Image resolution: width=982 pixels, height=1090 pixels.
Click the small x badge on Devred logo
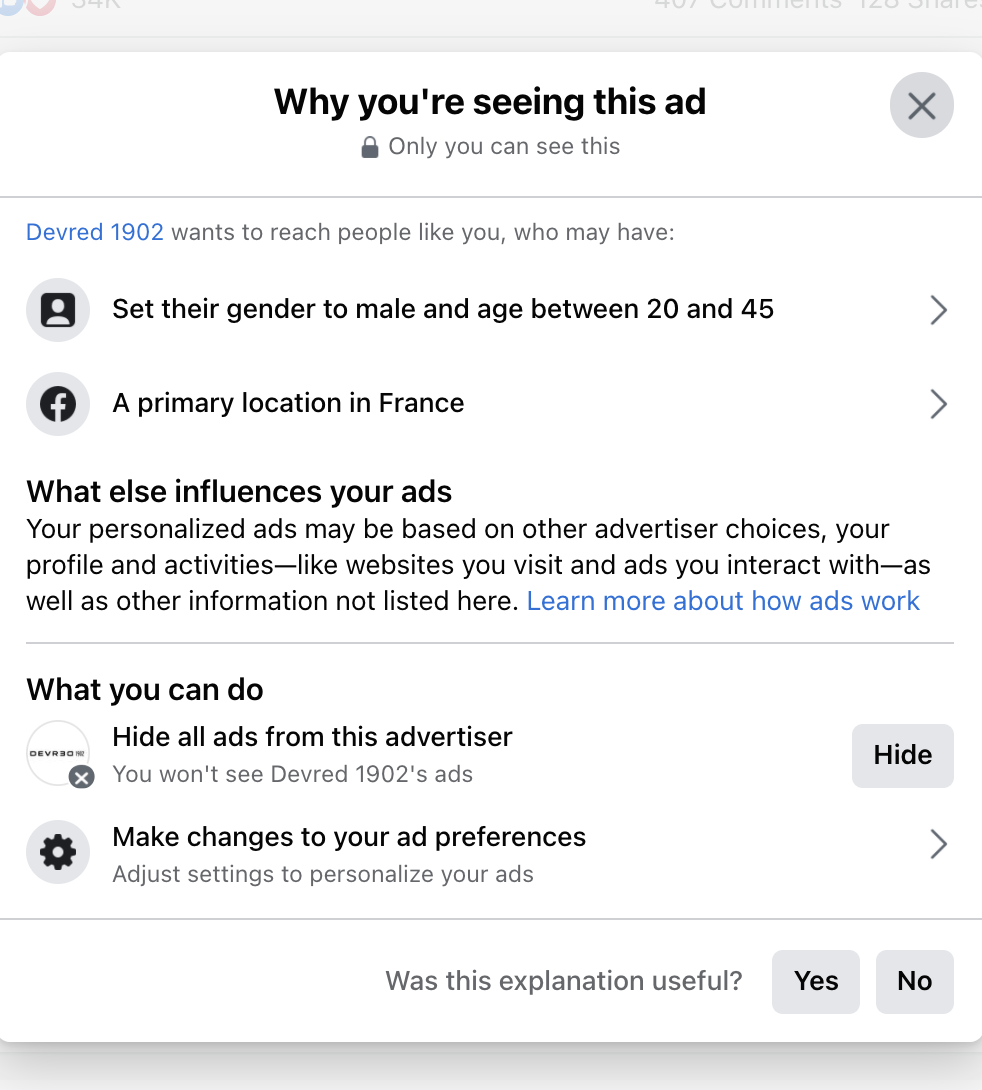pyautogui.click(x=82, y=777)
